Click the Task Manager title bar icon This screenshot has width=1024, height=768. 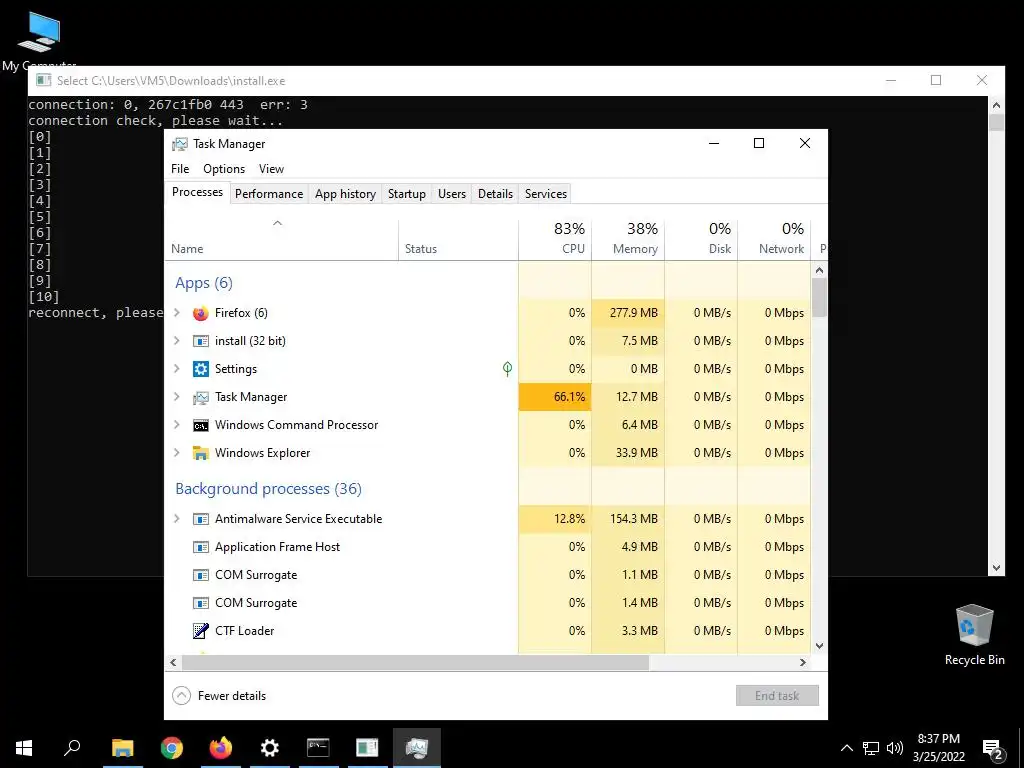click(x=180, y=144)
